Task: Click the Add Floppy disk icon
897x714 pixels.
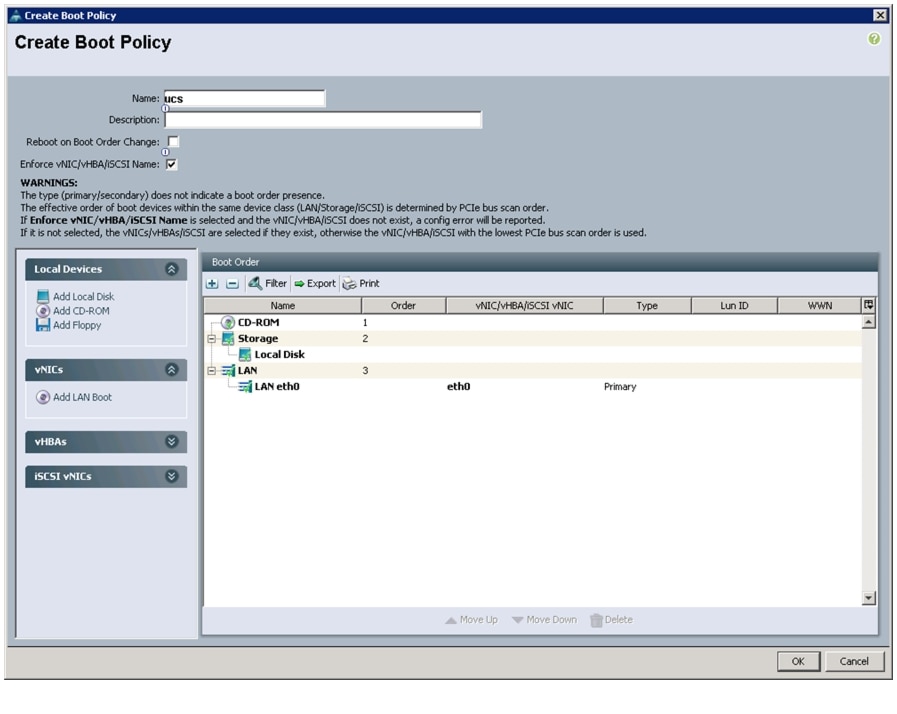Action: [x=43, y=325]
